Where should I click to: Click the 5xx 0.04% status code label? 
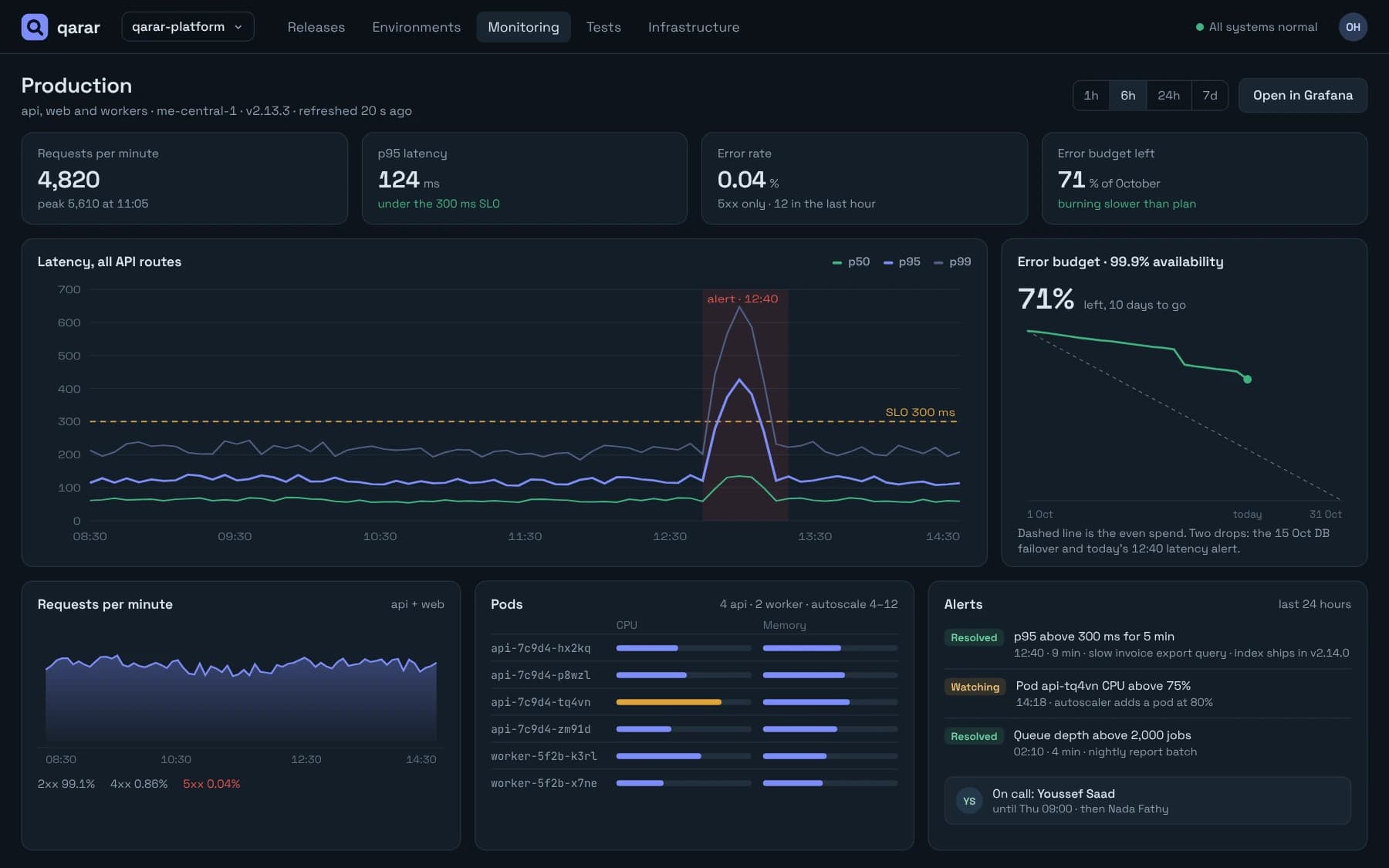[211, 784]
